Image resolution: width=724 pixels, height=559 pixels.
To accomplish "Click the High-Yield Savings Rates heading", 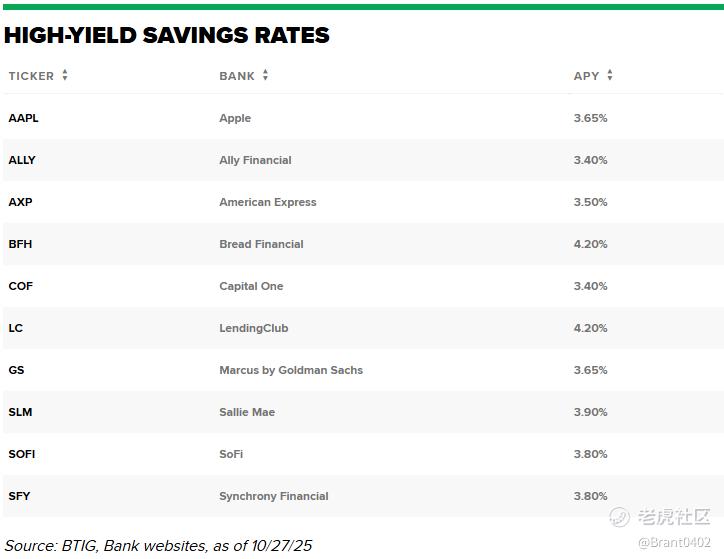I will click(x=167, y=36).
